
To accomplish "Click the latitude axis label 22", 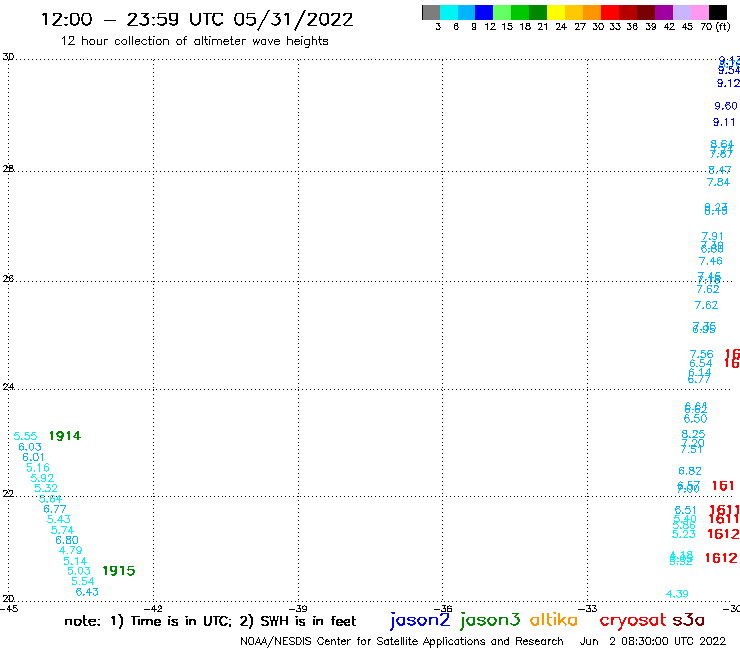I will point(8,493).
